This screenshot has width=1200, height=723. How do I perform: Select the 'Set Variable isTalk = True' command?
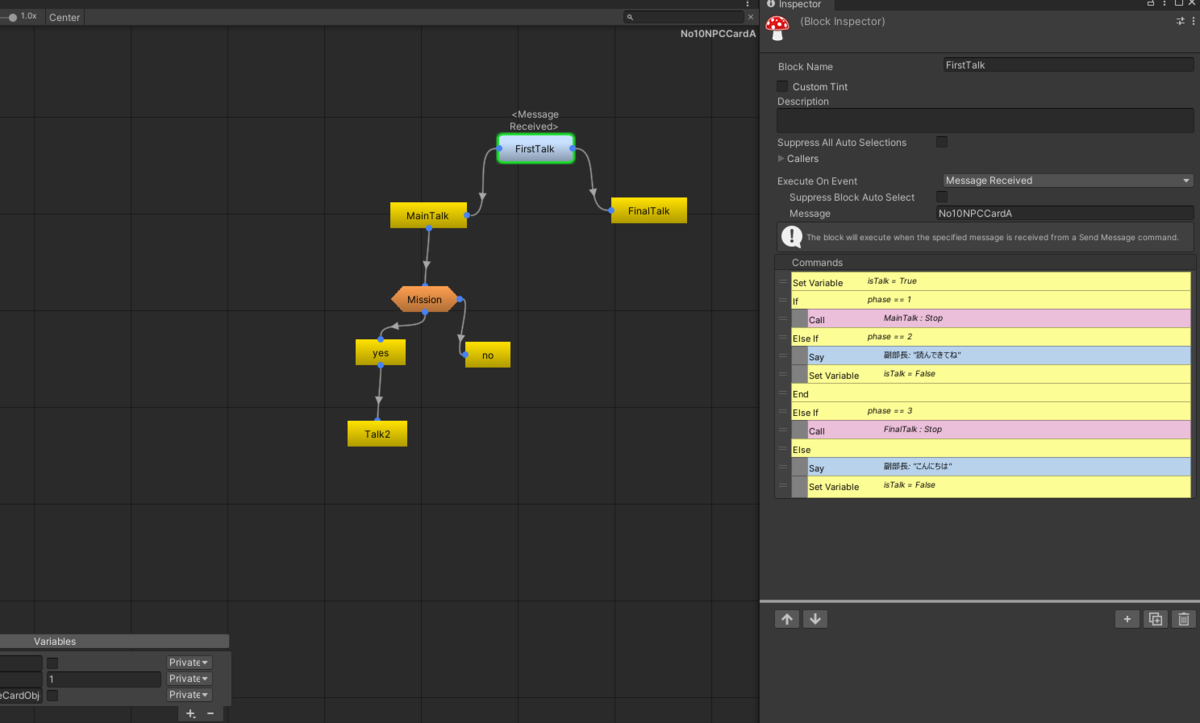991,282
